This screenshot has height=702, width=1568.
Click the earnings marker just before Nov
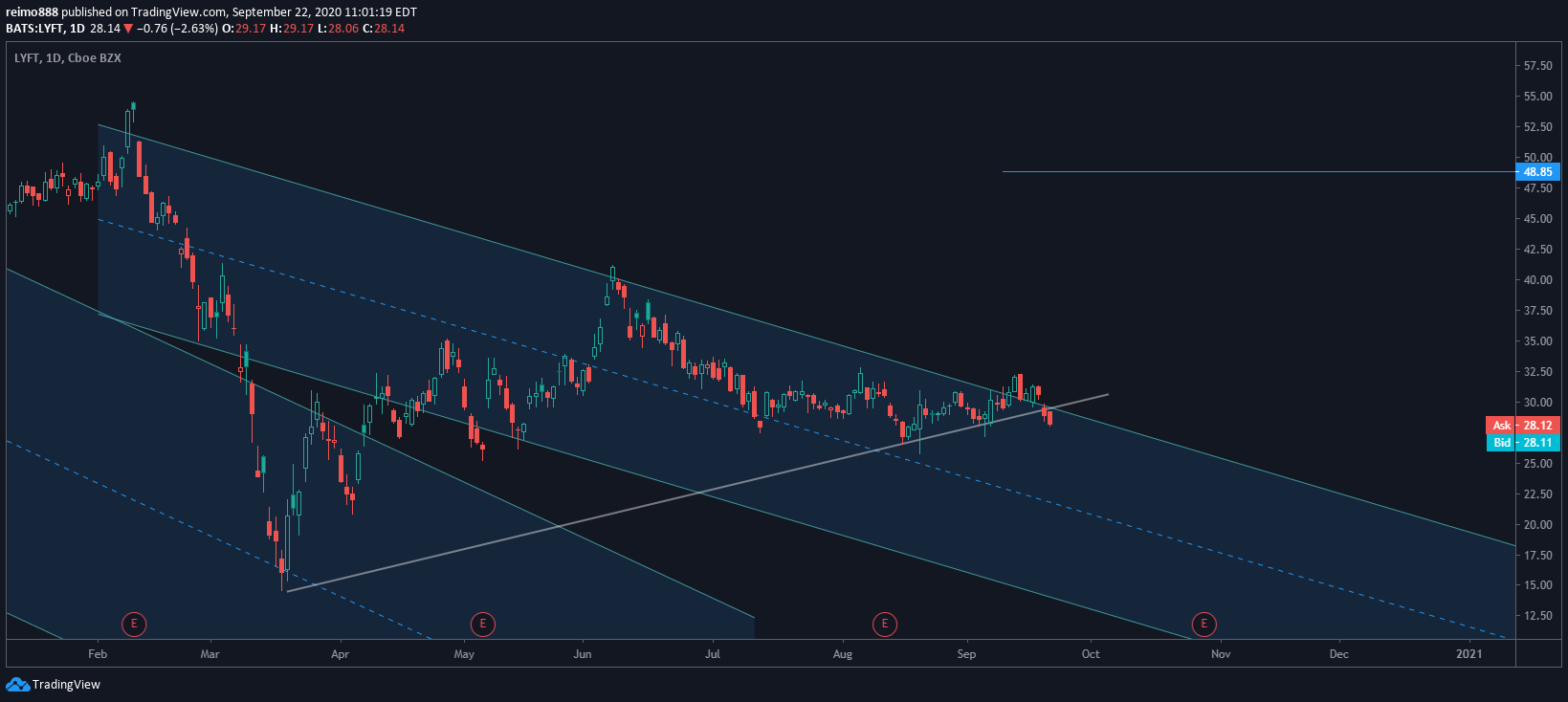[x=1204, y=625]
